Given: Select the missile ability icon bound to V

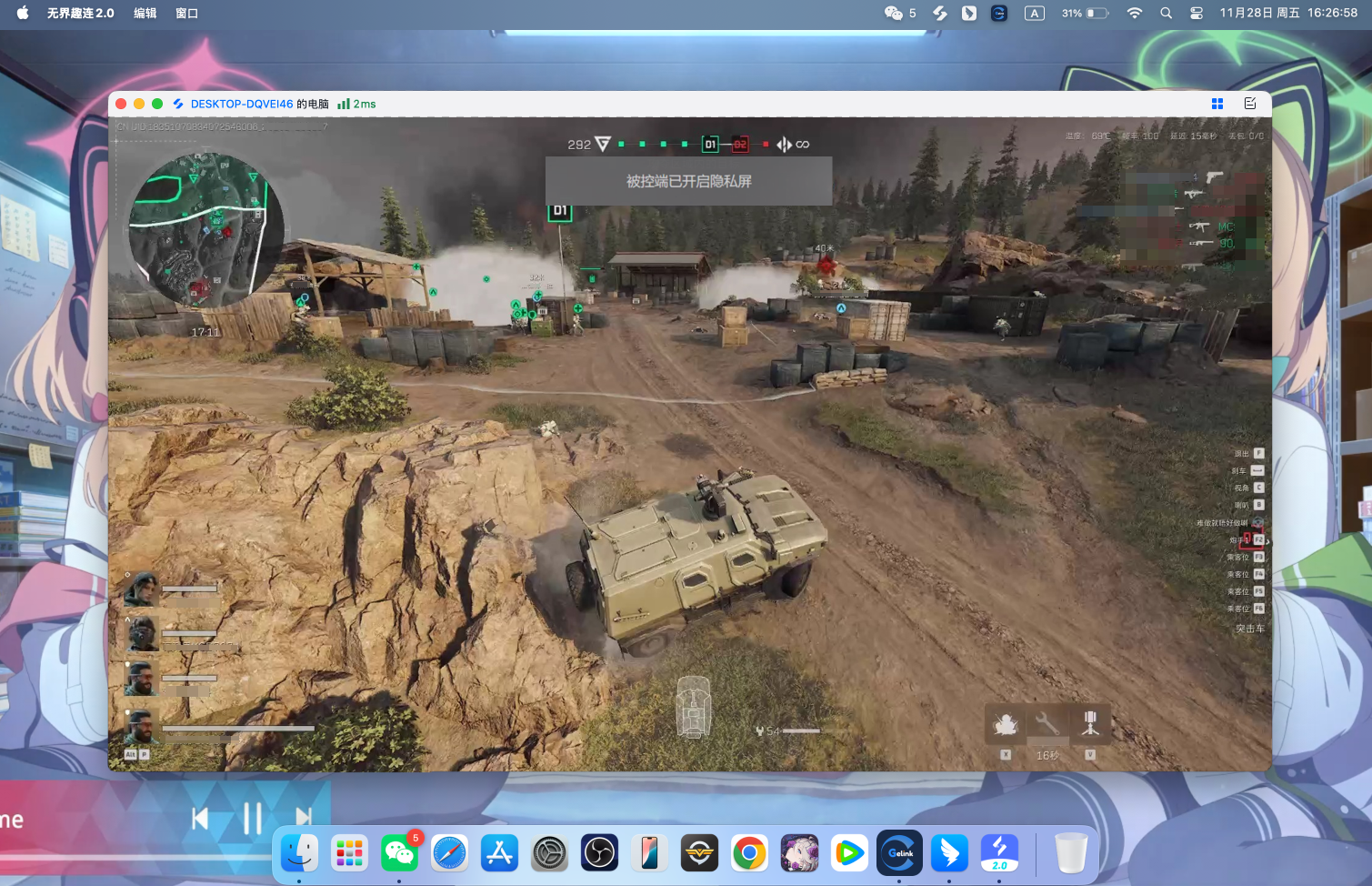Looking at the screenshot, I should 1090,724.
